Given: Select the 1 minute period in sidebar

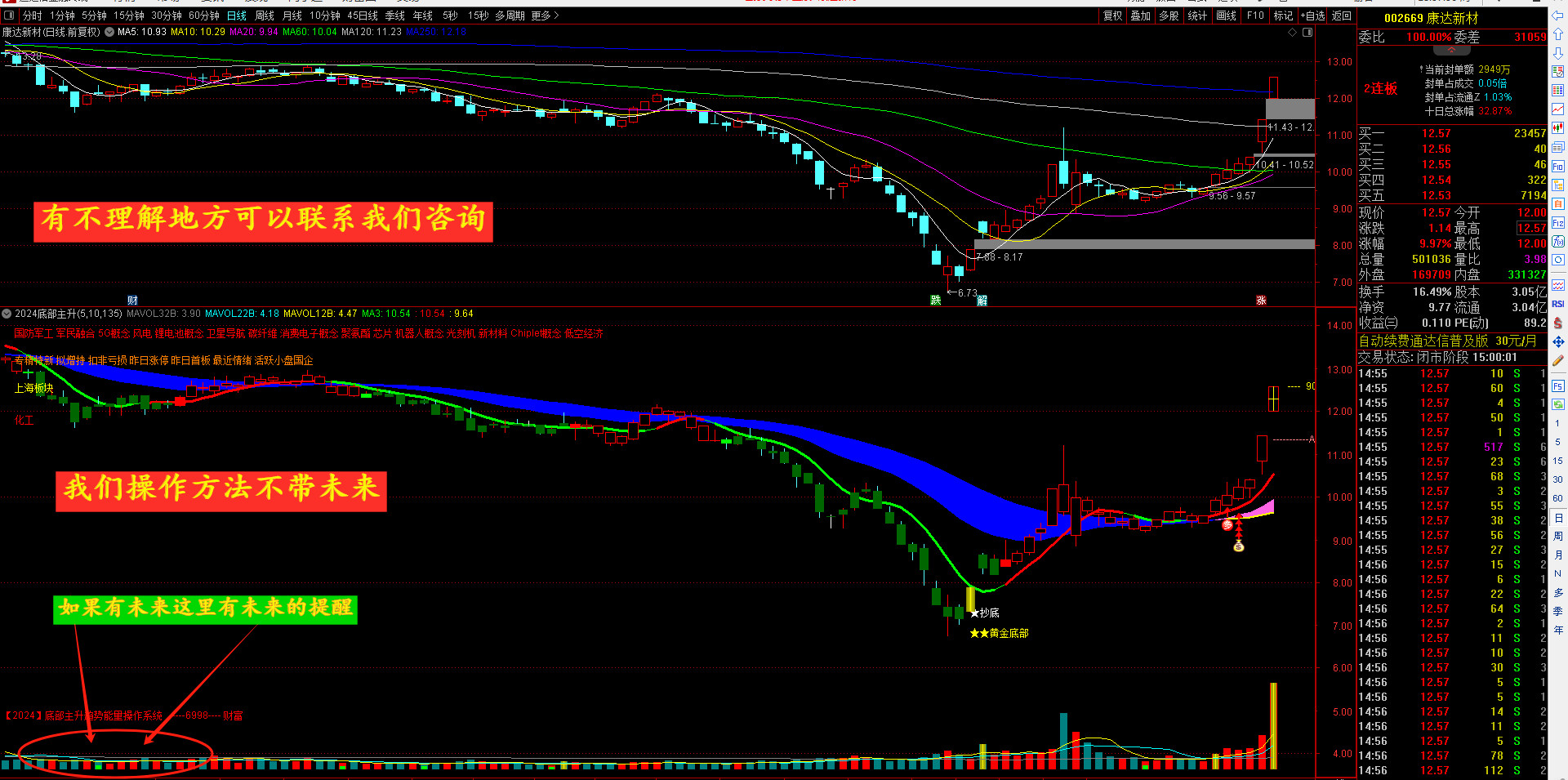Looking at the screenshot, I should (x=1557, y=424).
